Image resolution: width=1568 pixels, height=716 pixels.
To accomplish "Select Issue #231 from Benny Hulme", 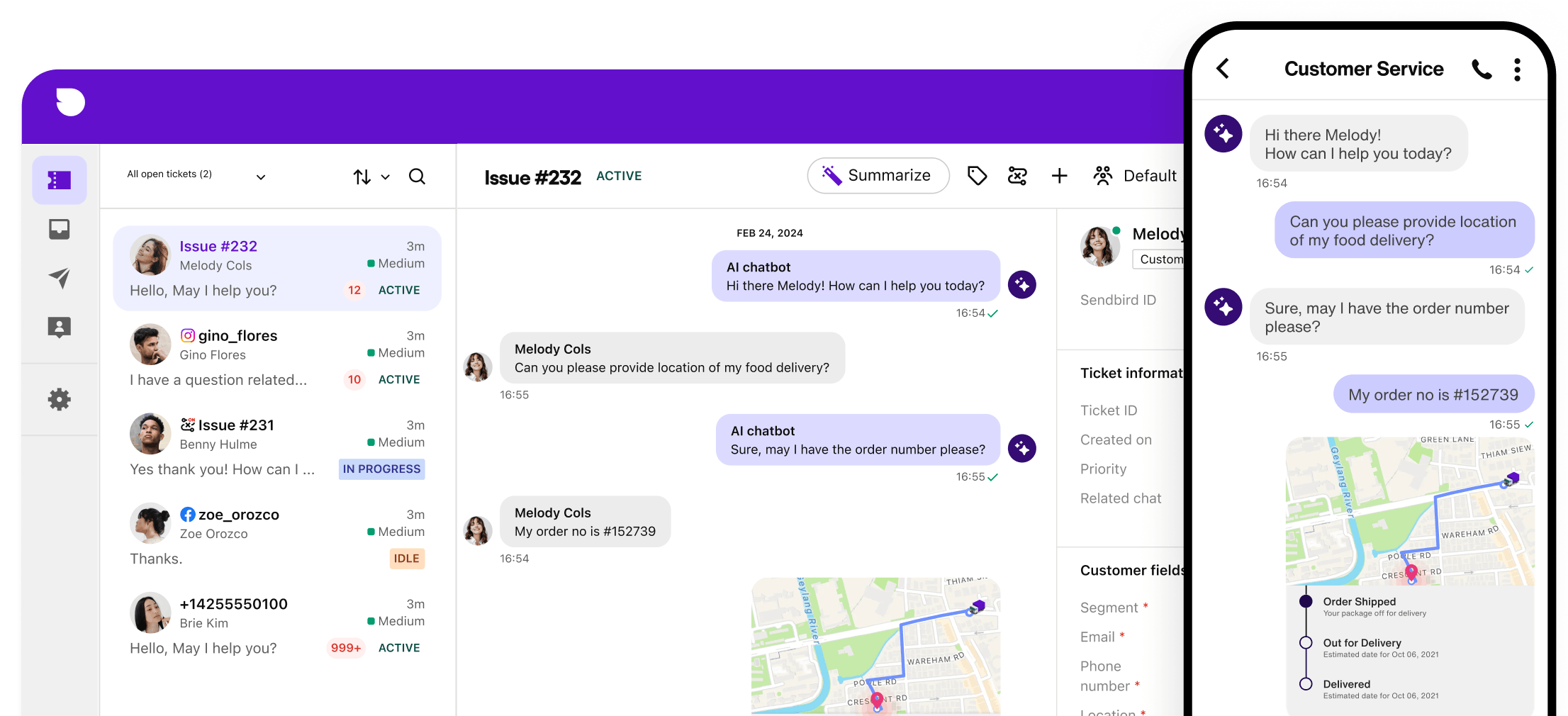I will point(277,447).
